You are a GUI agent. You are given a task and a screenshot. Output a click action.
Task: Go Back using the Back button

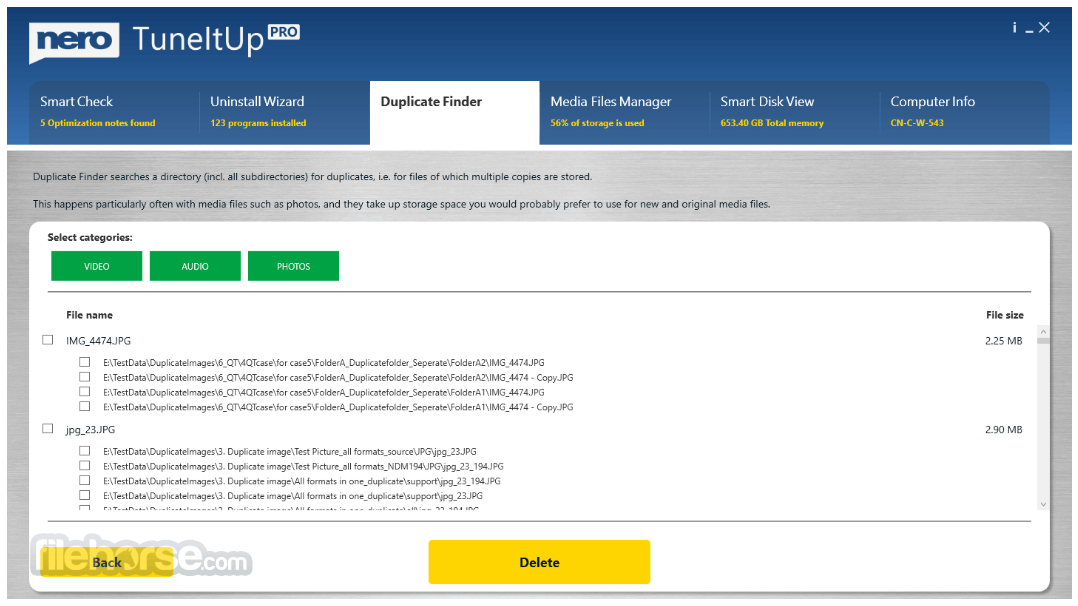(x=107, y=562)
